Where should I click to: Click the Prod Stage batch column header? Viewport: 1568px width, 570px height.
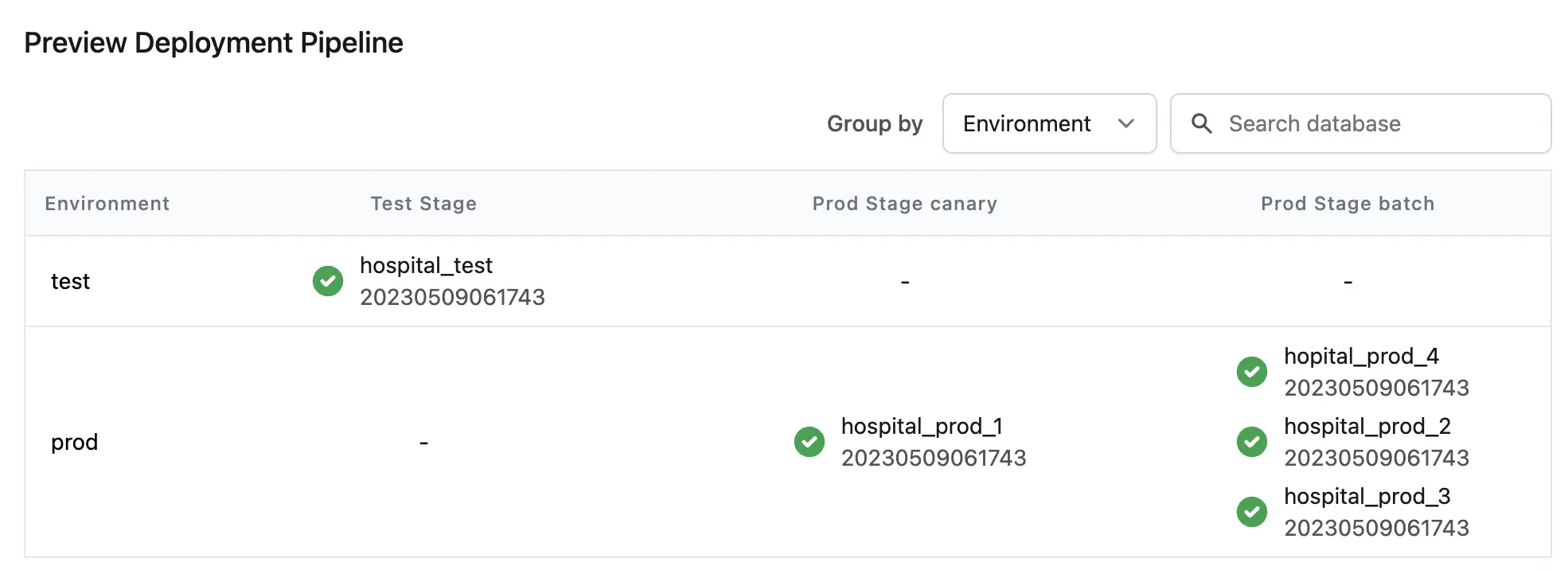coord(1348,203)
